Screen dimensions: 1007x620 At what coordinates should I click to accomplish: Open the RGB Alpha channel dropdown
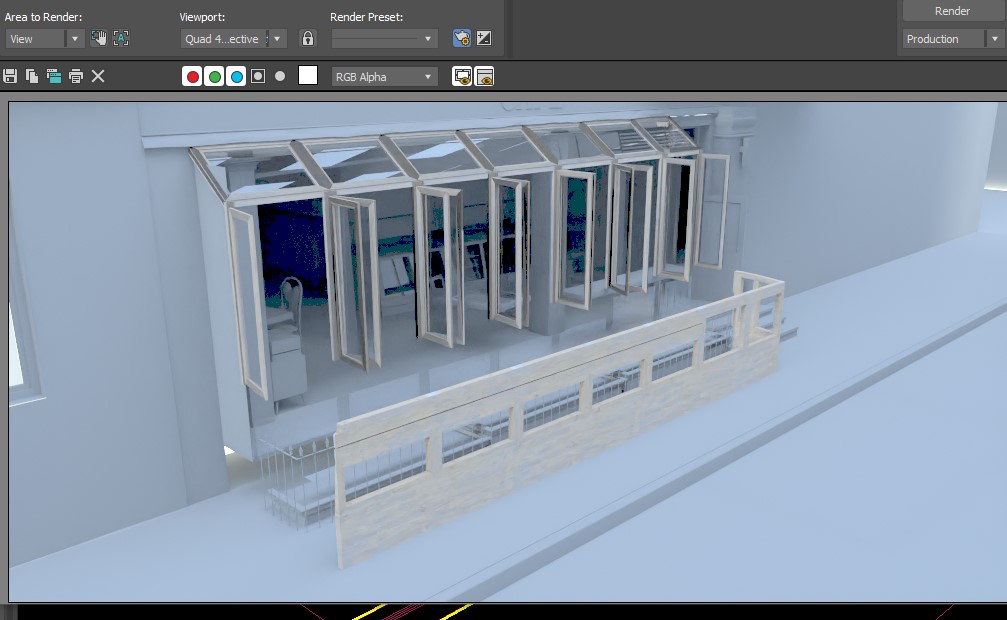point(385,77)
